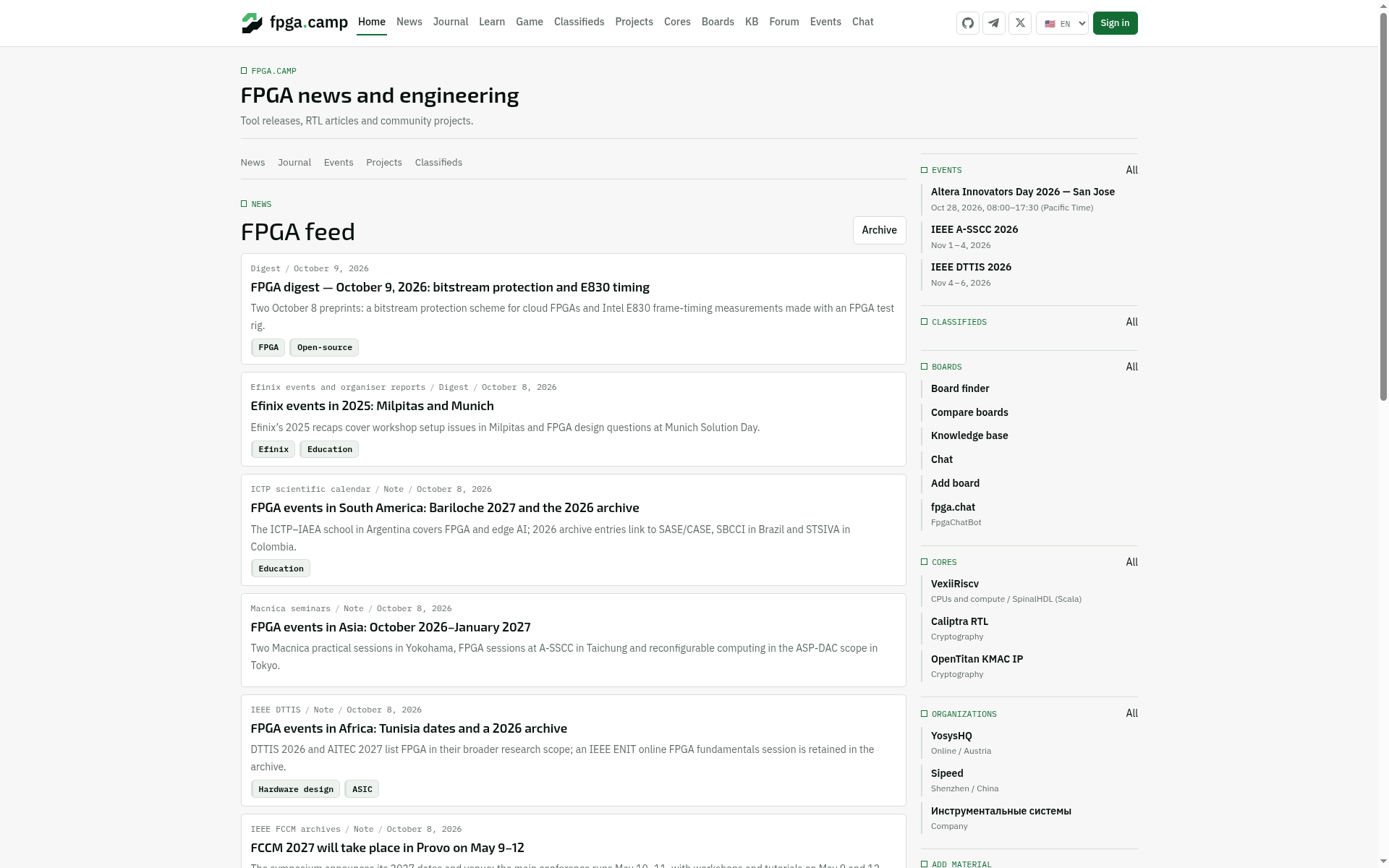Switch to the Projects sub-tab
The width and height of the screenshot is (1389, 868).
pos(384,163)
